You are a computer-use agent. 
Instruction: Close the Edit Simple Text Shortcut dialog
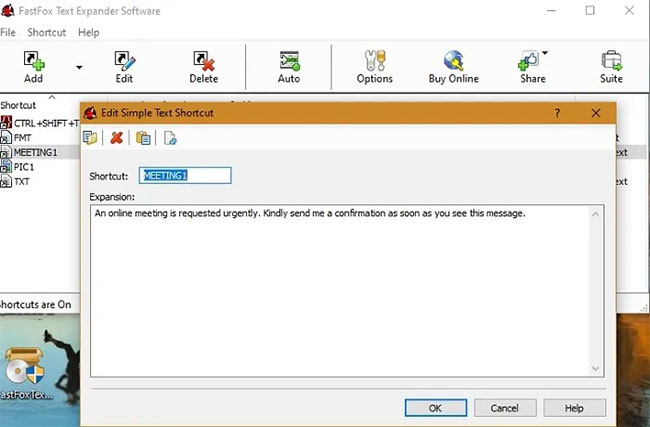pyautogui.click(x=596, y=113)
